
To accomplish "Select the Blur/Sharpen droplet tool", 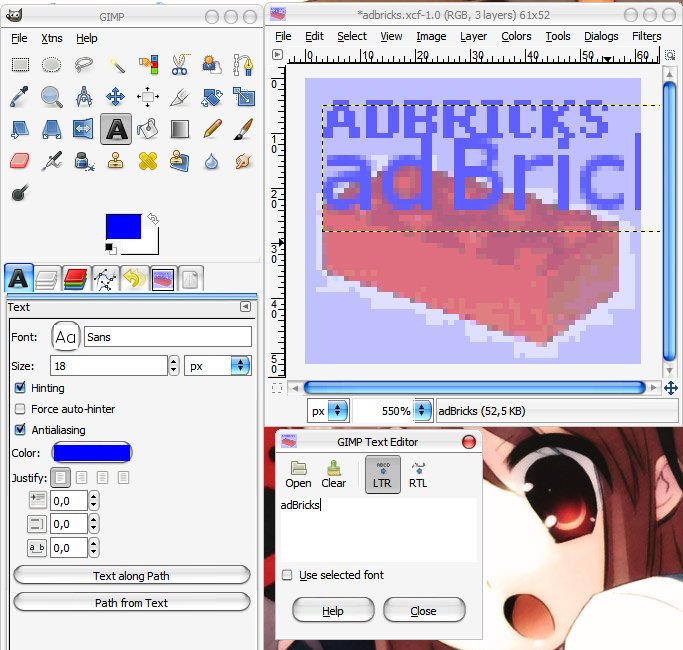I will 212,161.
